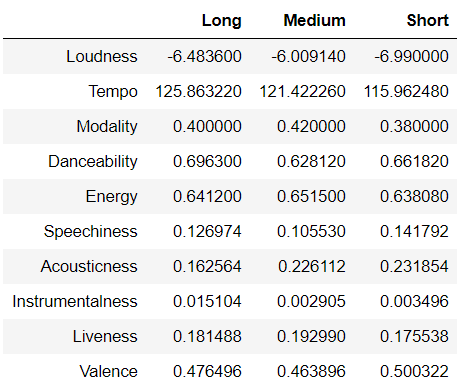462x392 pixels.
Task: Select the Instrumentalness row label
Action: (75, 302)
